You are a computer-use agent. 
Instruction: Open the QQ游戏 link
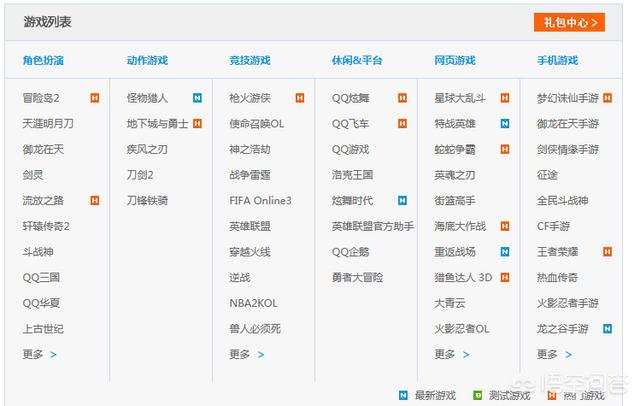[x=350, y=149]
